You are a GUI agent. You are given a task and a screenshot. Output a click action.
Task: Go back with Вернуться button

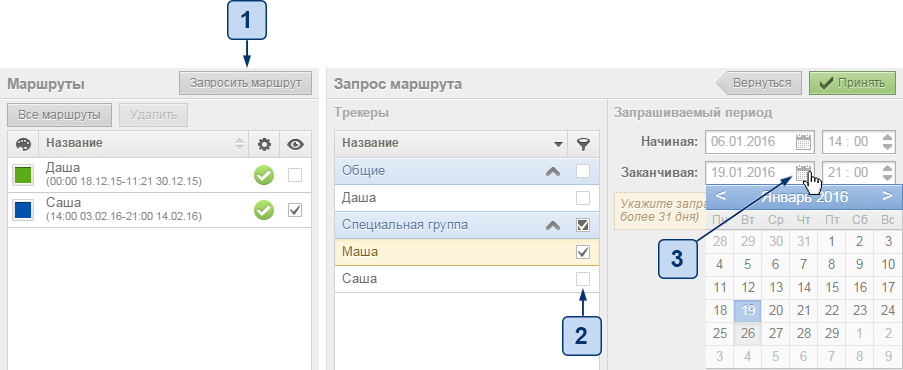(759, 83)
